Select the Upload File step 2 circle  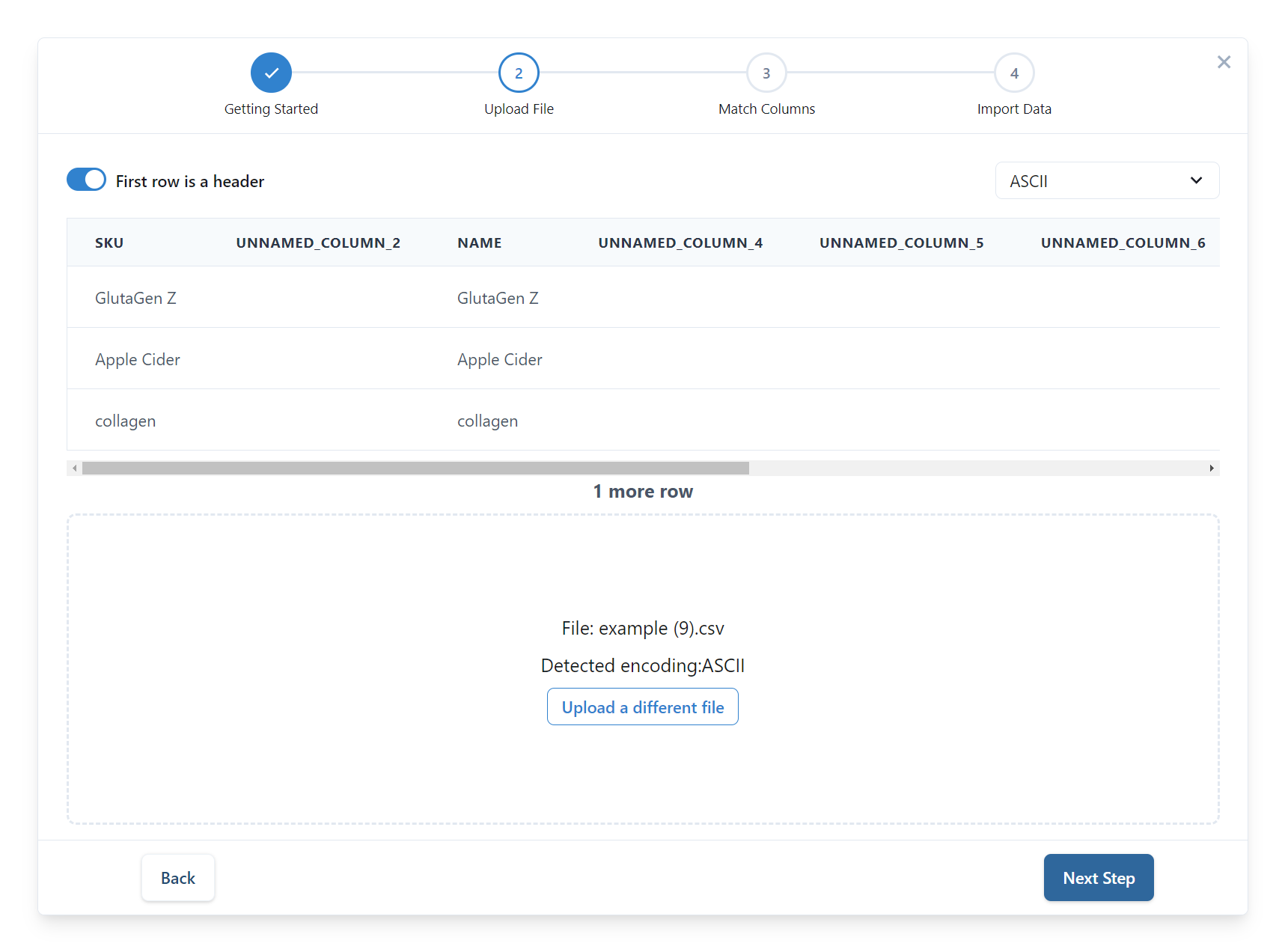coord(519,73)
